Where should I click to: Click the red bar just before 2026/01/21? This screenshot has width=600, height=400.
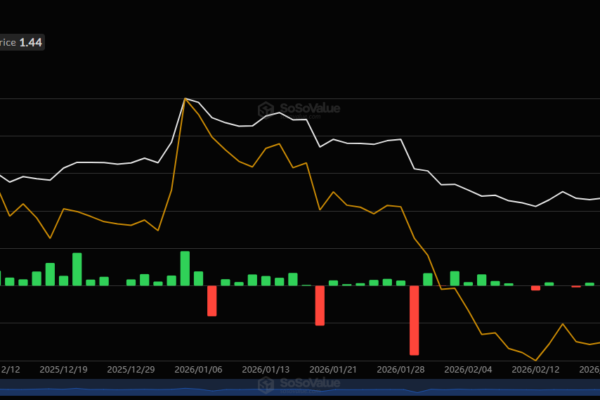point(320,305)
